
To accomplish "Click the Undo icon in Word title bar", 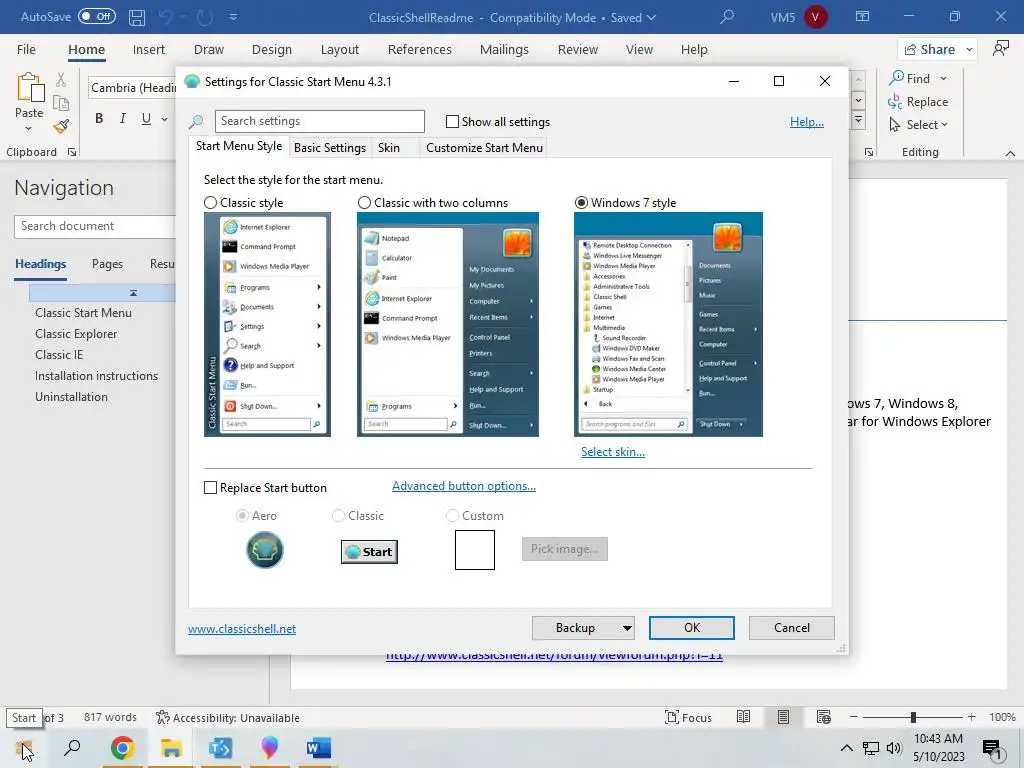I will tap(165, 18).
